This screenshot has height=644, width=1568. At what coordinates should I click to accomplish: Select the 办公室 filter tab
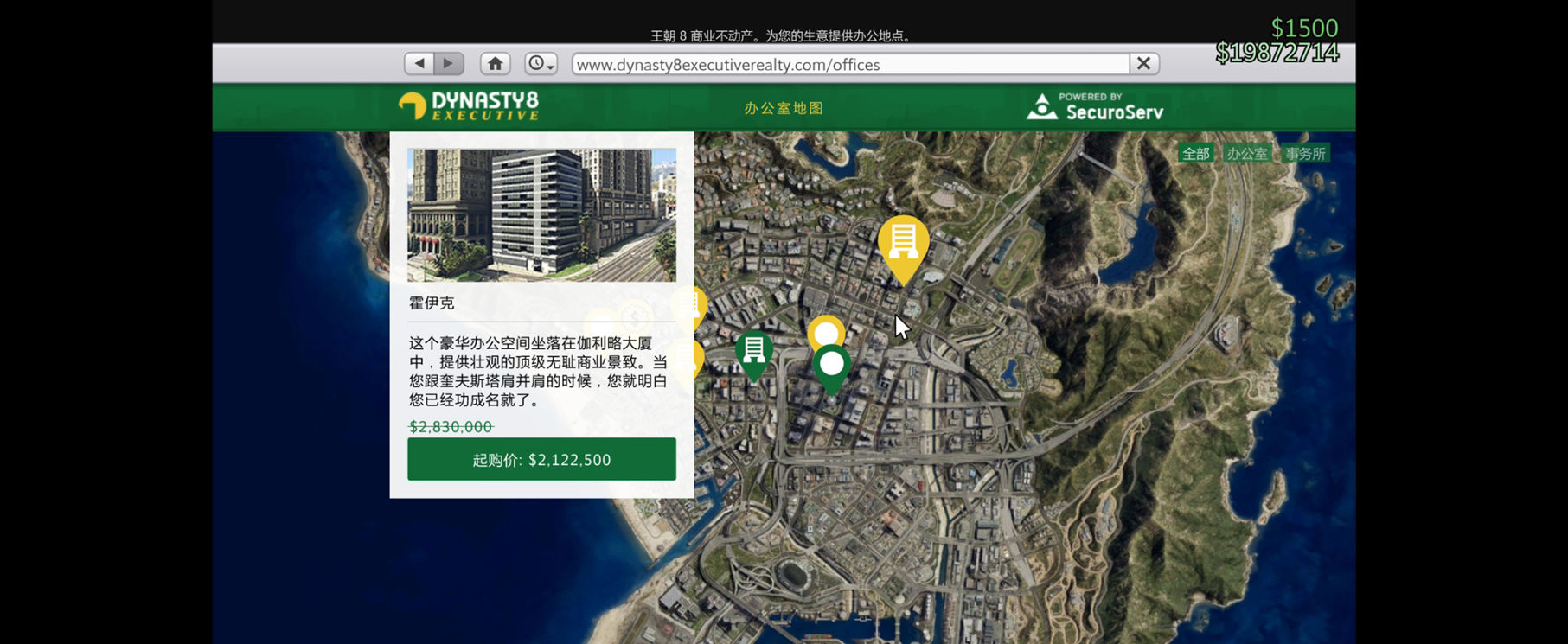[x=1247, y=154]
